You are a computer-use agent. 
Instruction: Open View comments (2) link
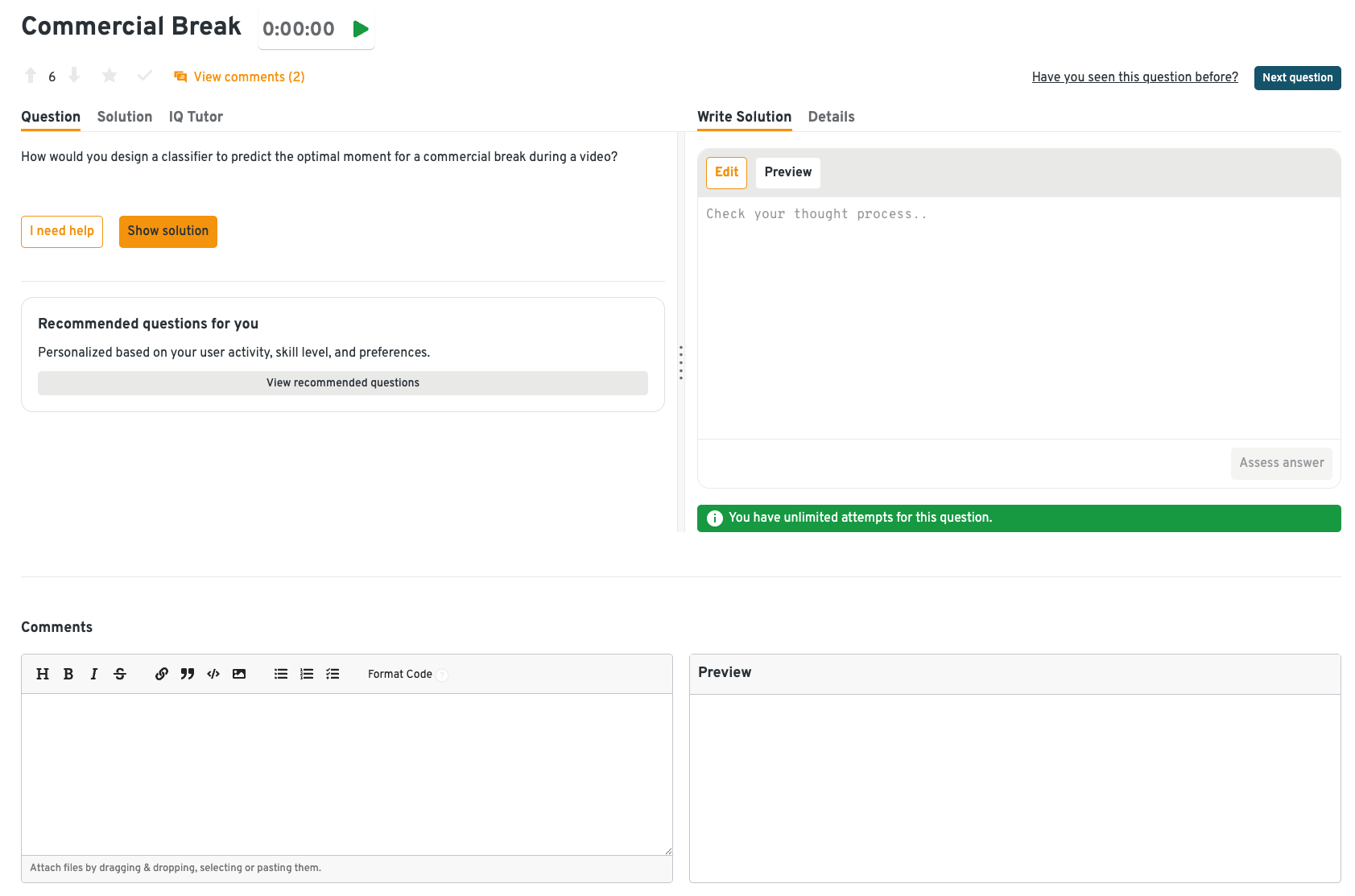point(249,76)
